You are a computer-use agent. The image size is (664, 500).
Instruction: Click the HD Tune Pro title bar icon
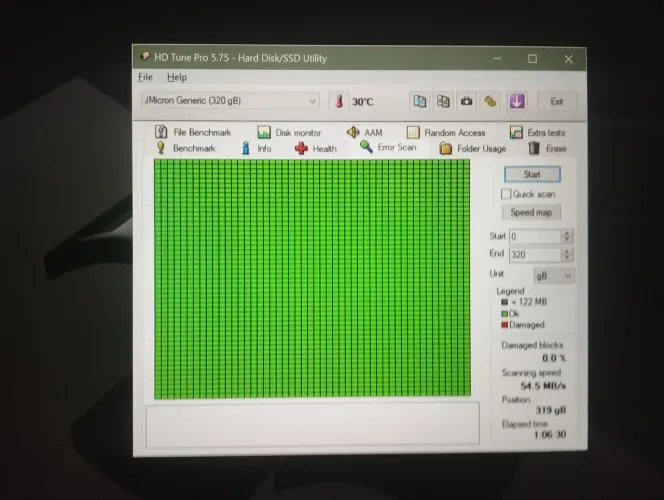[x=145, y=57]
